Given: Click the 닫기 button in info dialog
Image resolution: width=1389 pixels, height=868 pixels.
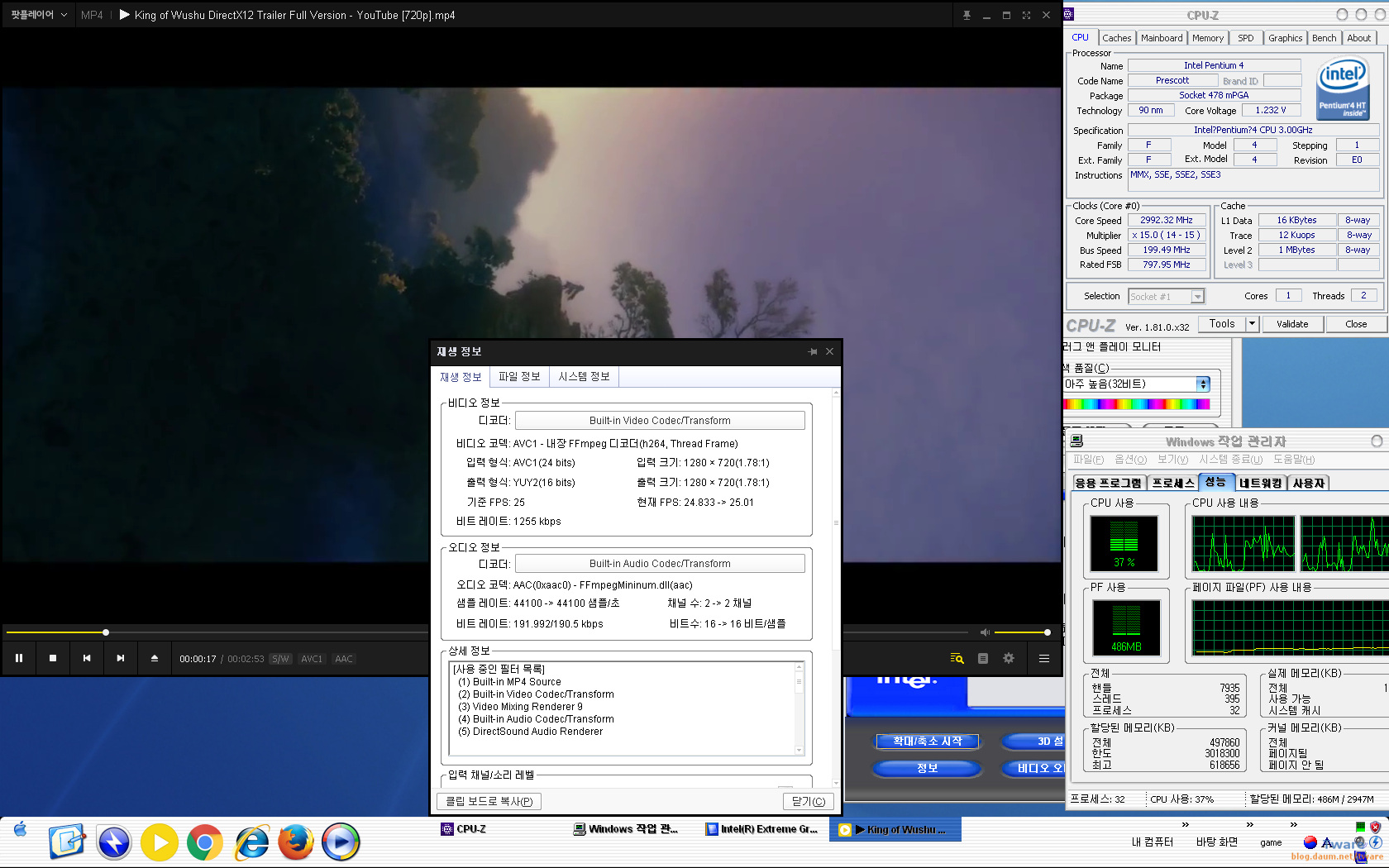Looking at the screenshot, I should pyautogui.click(x=808, y=801).
